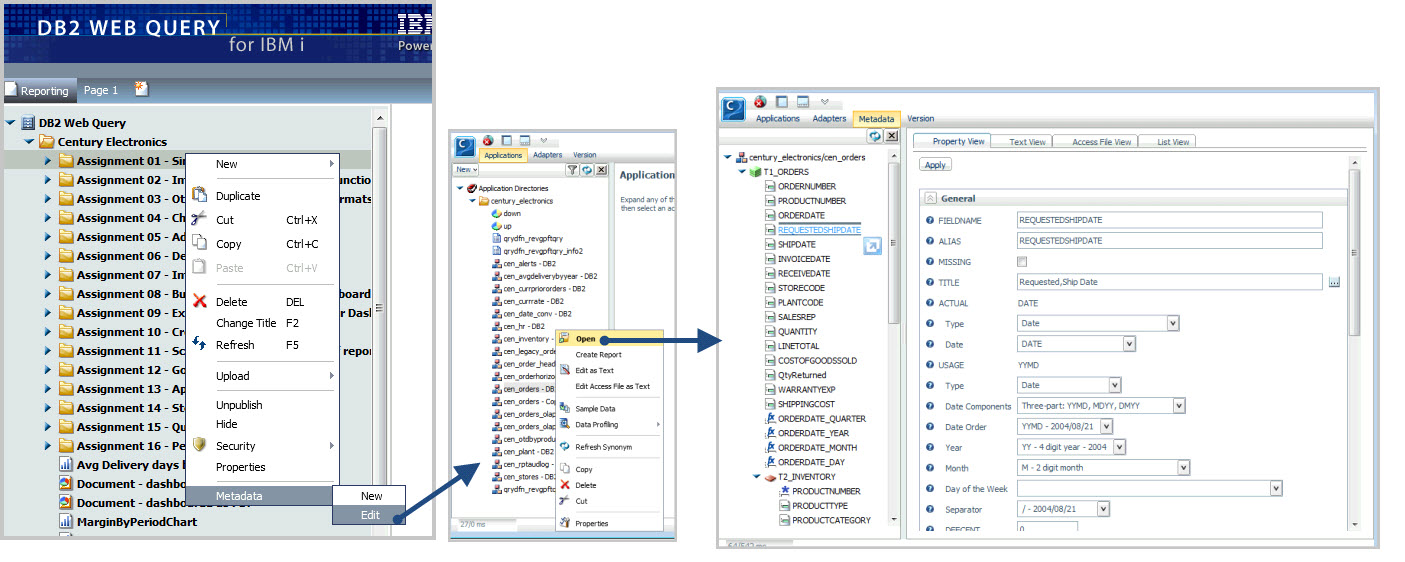Screen dimensions: 1405x562
Task: Select Open in the synonym context menu
Action: click(x=609, y=338)
